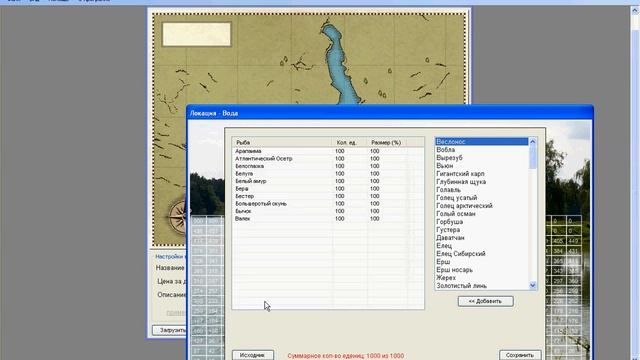Select 'Голый осман' in the fish list

point(482,213)
